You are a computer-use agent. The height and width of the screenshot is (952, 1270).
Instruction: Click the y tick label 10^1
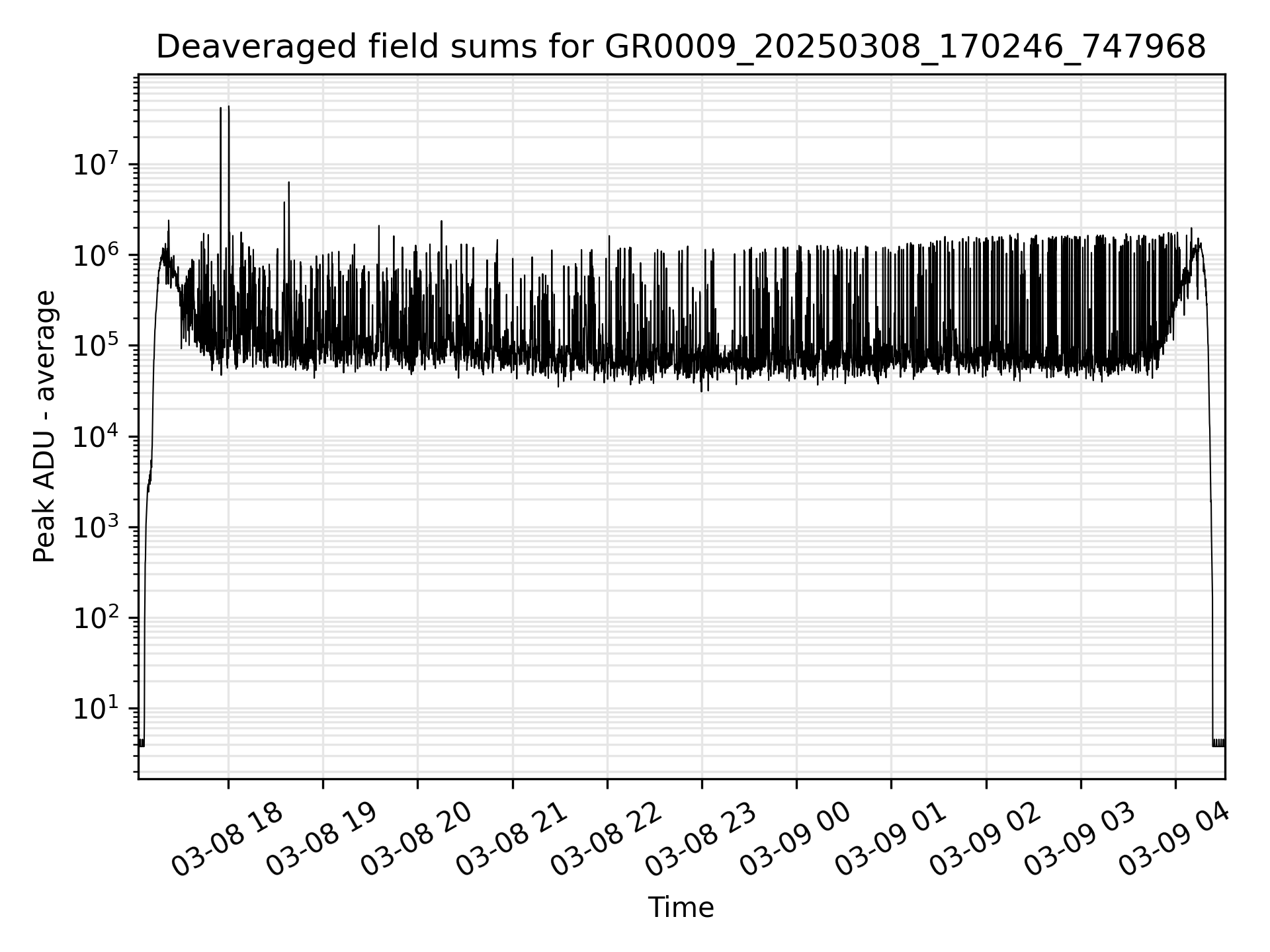[96, 708]
